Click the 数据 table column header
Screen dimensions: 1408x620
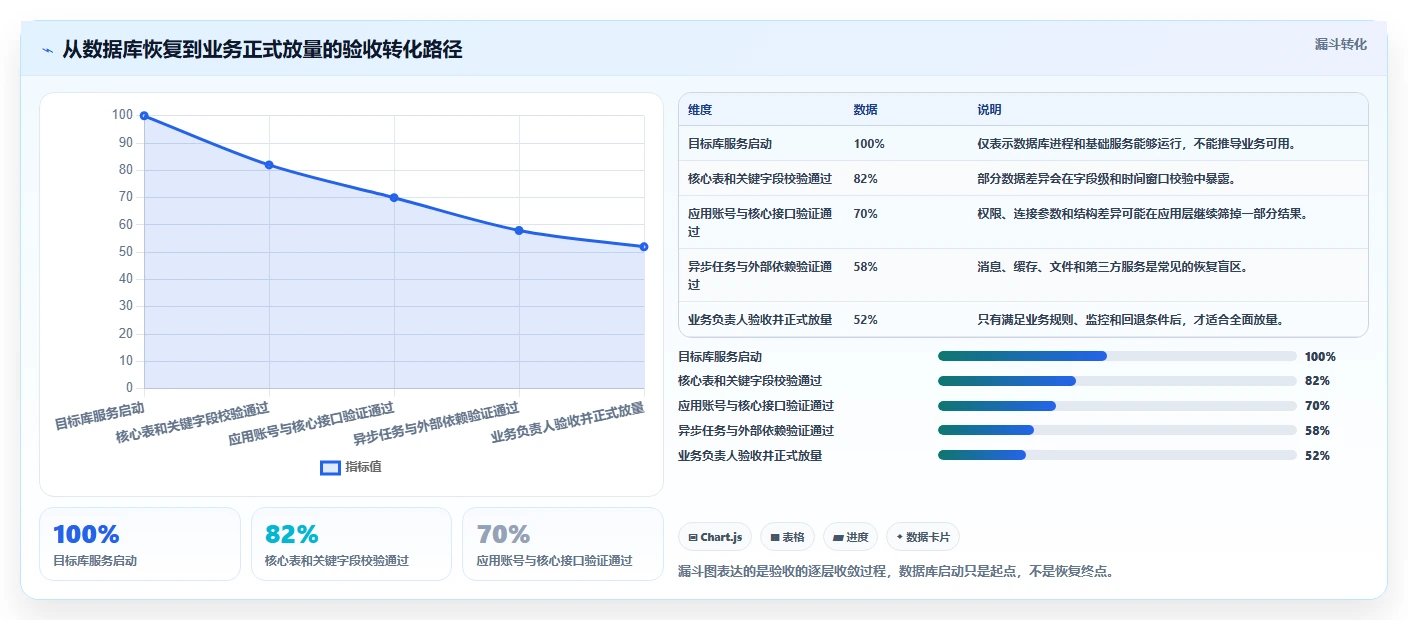(865, 110)
